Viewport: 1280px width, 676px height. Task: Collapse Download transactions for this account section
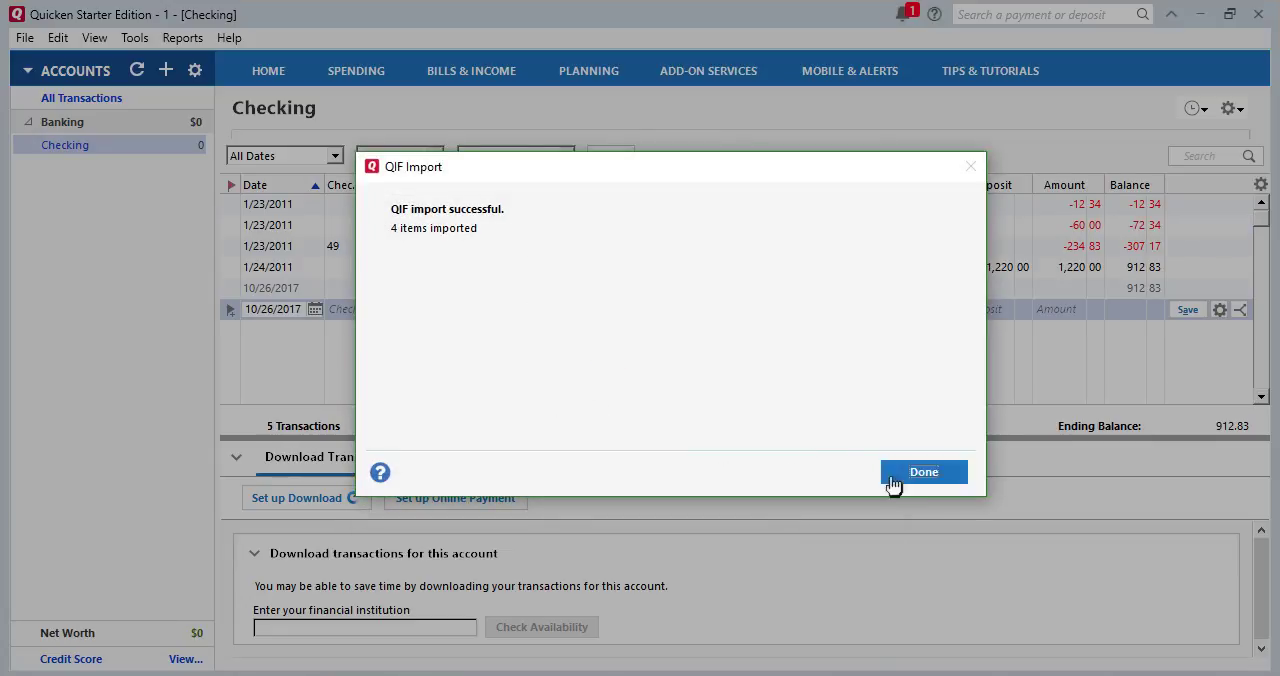(x=254, y=553)
